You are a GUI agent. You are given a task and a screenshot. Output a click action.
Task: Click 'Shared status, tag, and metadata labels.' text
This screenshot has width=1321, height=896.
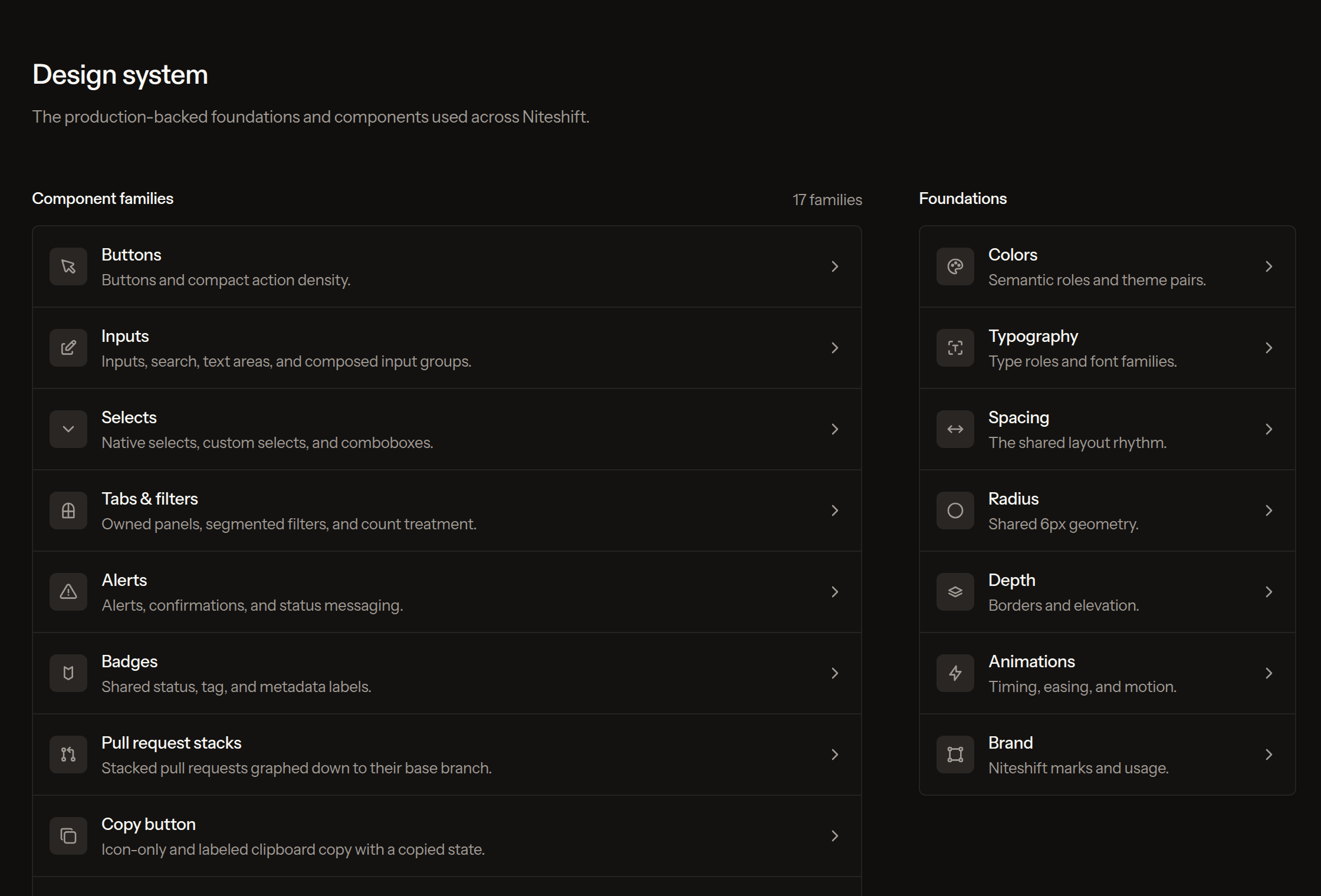(x=236, y=687)
